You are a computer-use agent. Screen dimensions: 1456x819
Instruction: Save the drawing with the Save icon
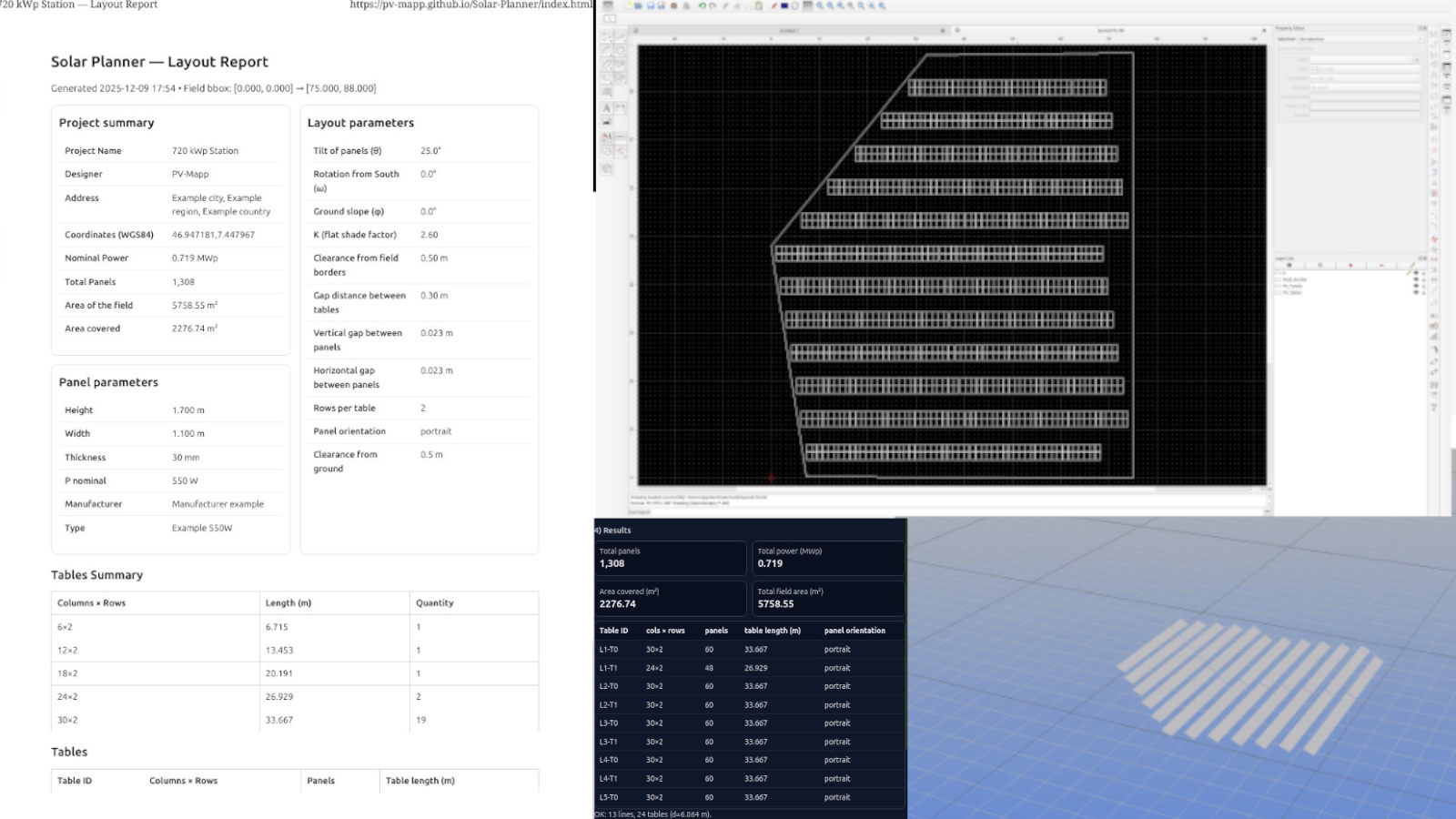tap(651, 6)
